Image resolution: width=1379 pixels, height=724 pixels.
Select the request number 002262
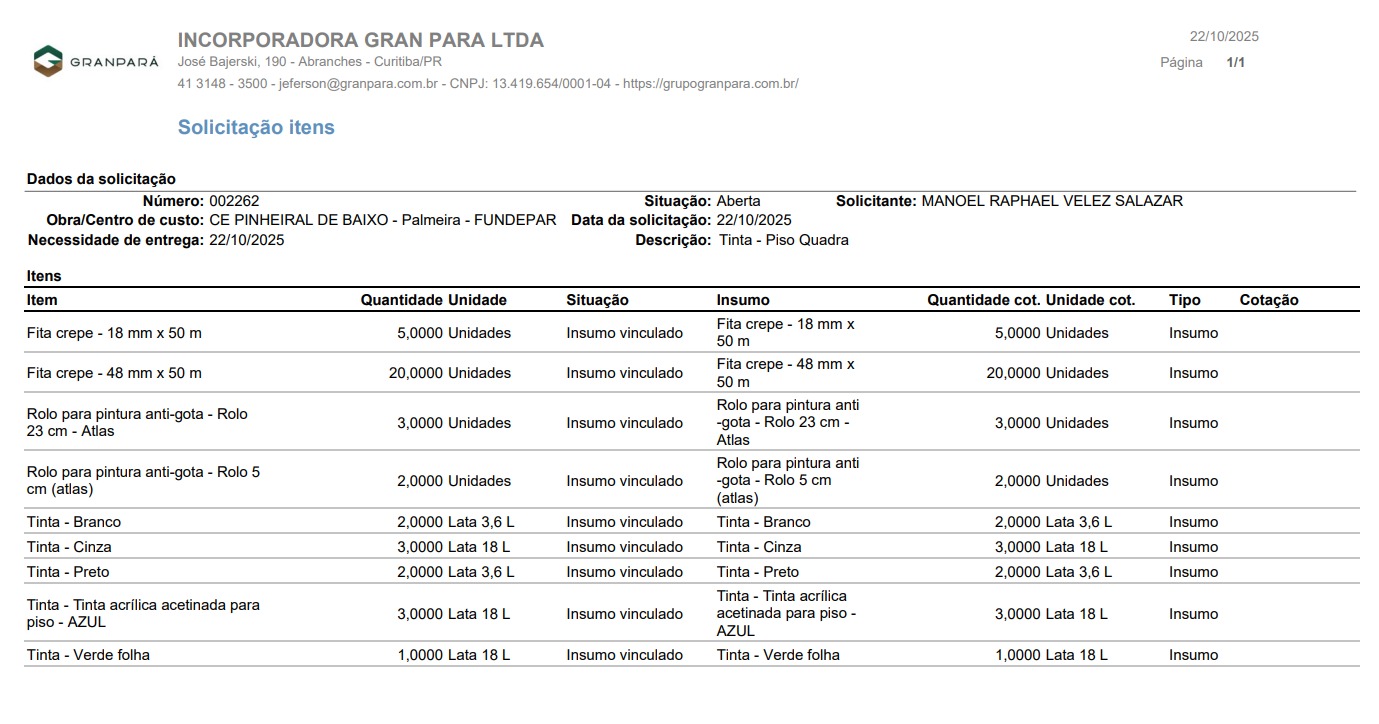pos(234,201)
